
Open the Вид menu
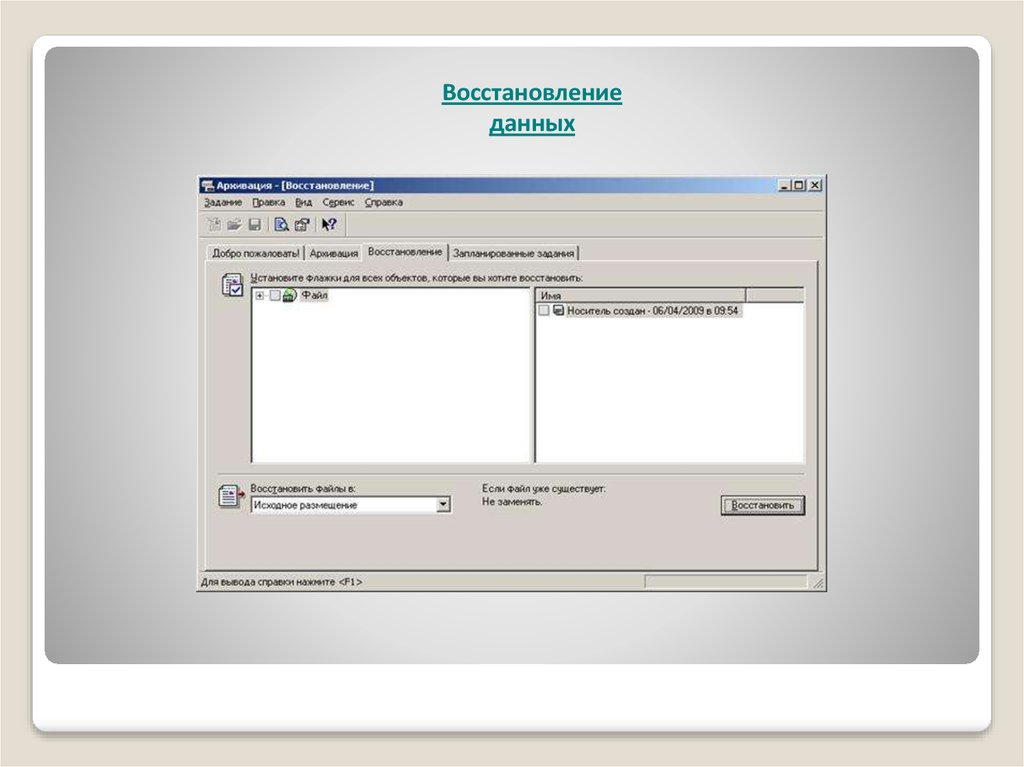pyautogui.click(x=304, y=203)
